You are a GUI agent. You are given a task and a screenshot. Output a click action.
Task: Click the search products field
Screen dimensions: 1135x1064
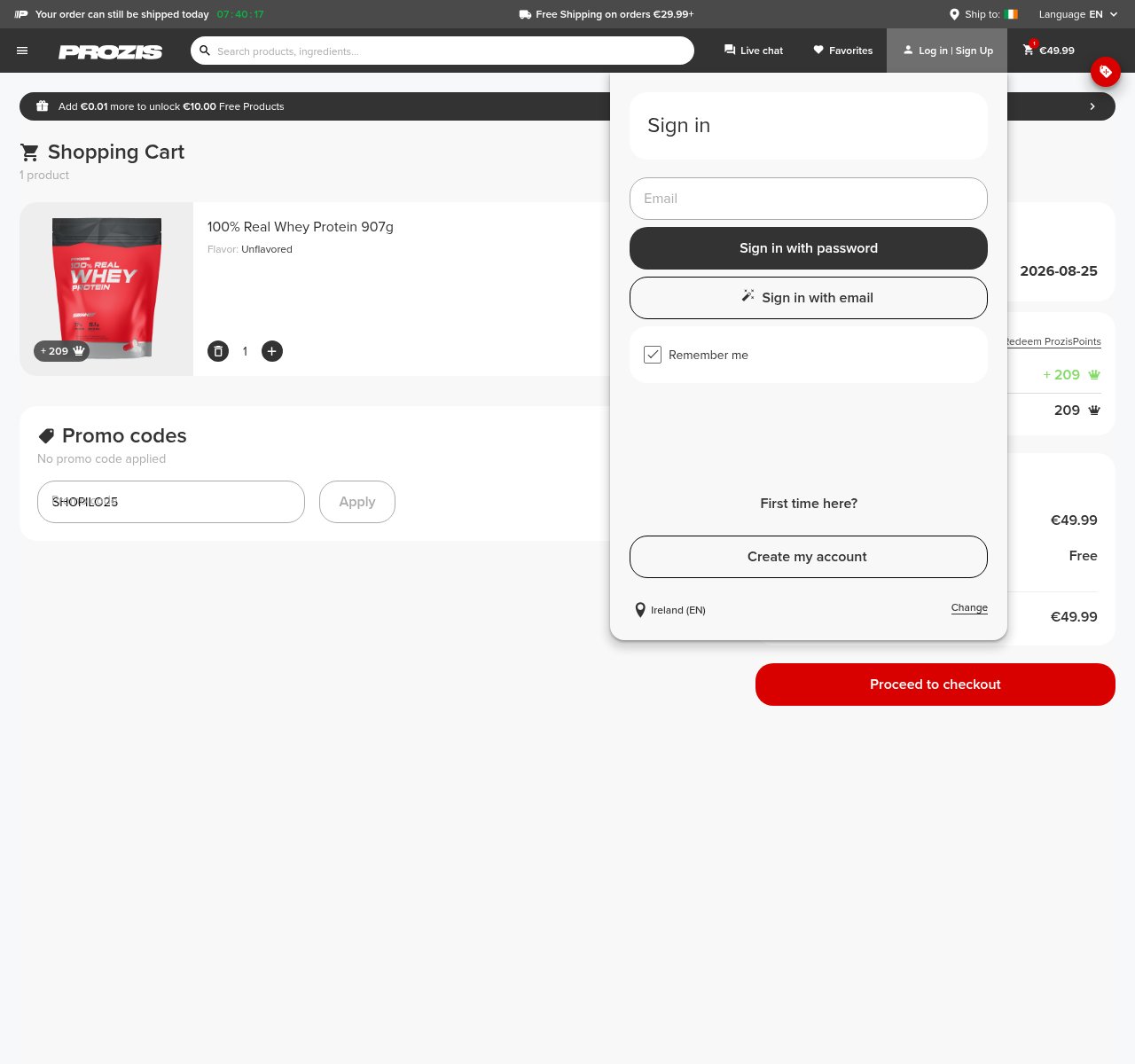442,51
